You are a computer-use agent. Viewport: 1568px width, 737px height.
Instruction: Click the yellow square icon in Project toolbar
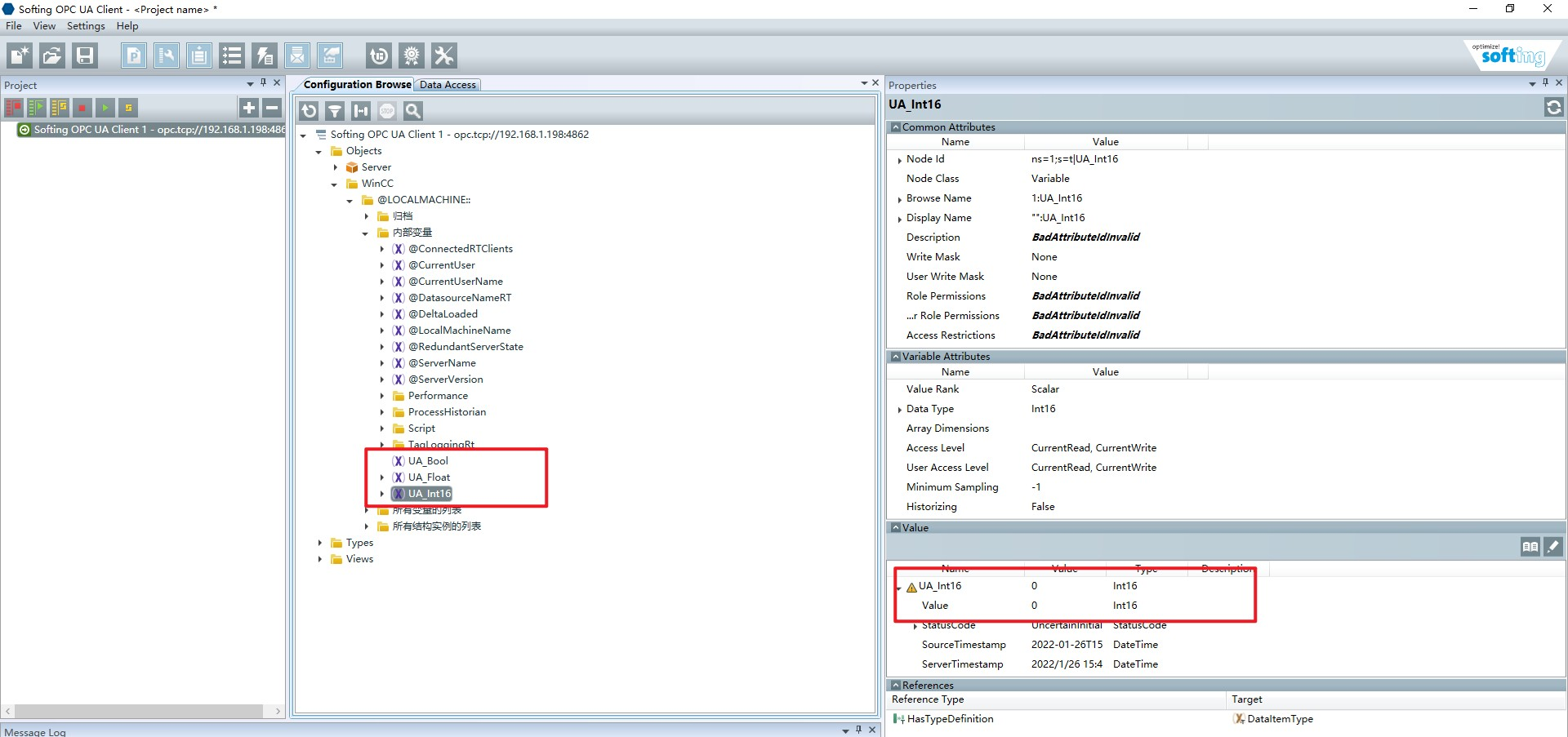pos(127,107)
